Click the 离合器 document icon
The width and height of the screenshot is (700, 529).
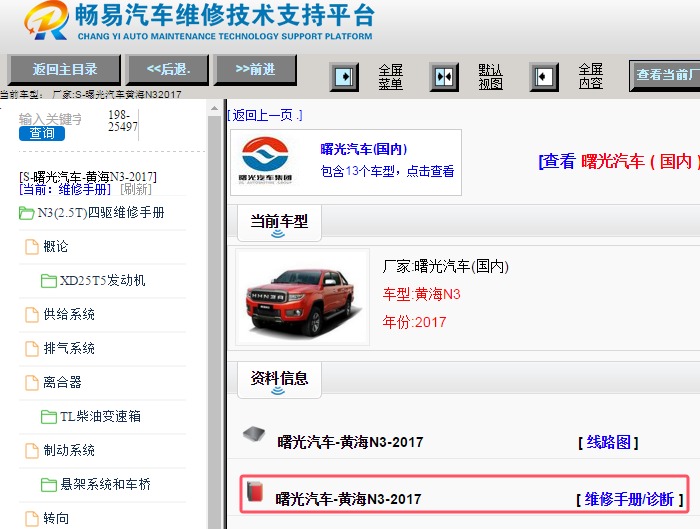coord(32,383)
